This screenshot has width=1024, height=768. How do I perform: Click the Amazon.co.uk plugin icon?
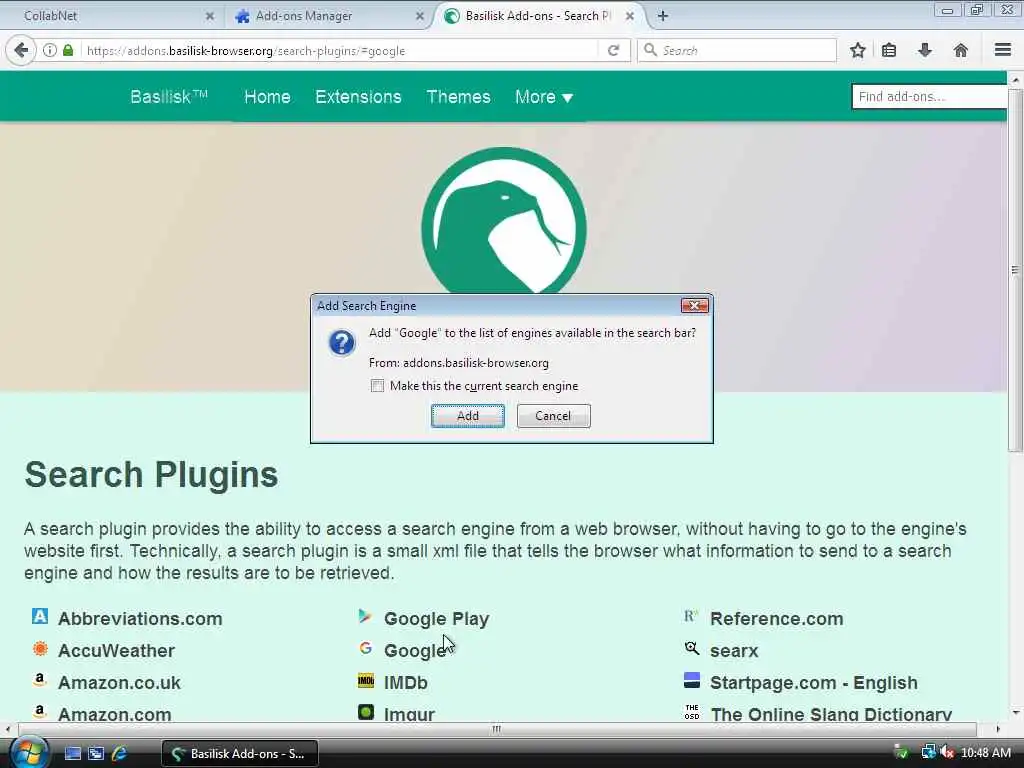(x=40, y=680)
